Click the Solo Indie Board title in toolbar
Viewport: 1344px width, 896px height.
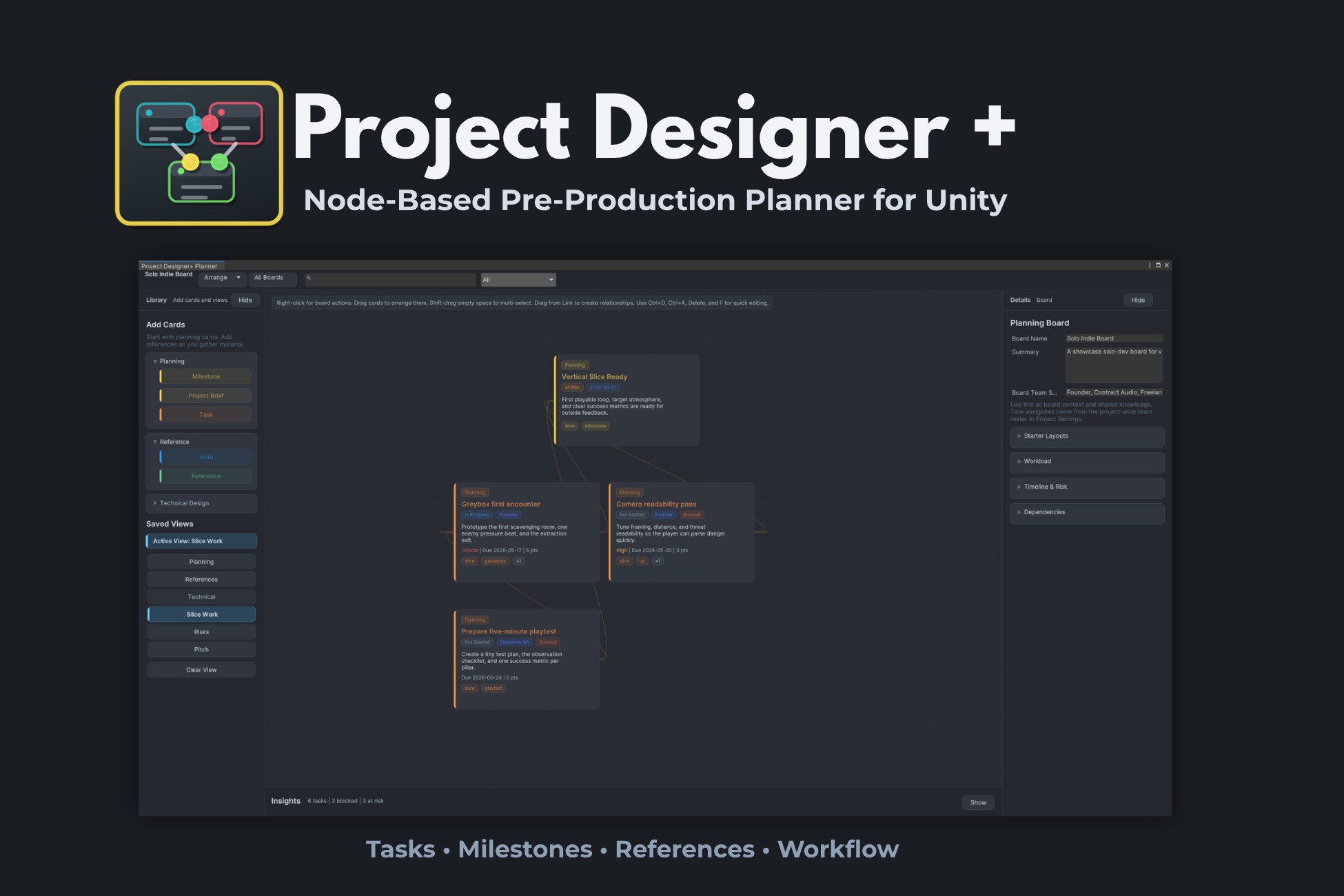[168, 275]
